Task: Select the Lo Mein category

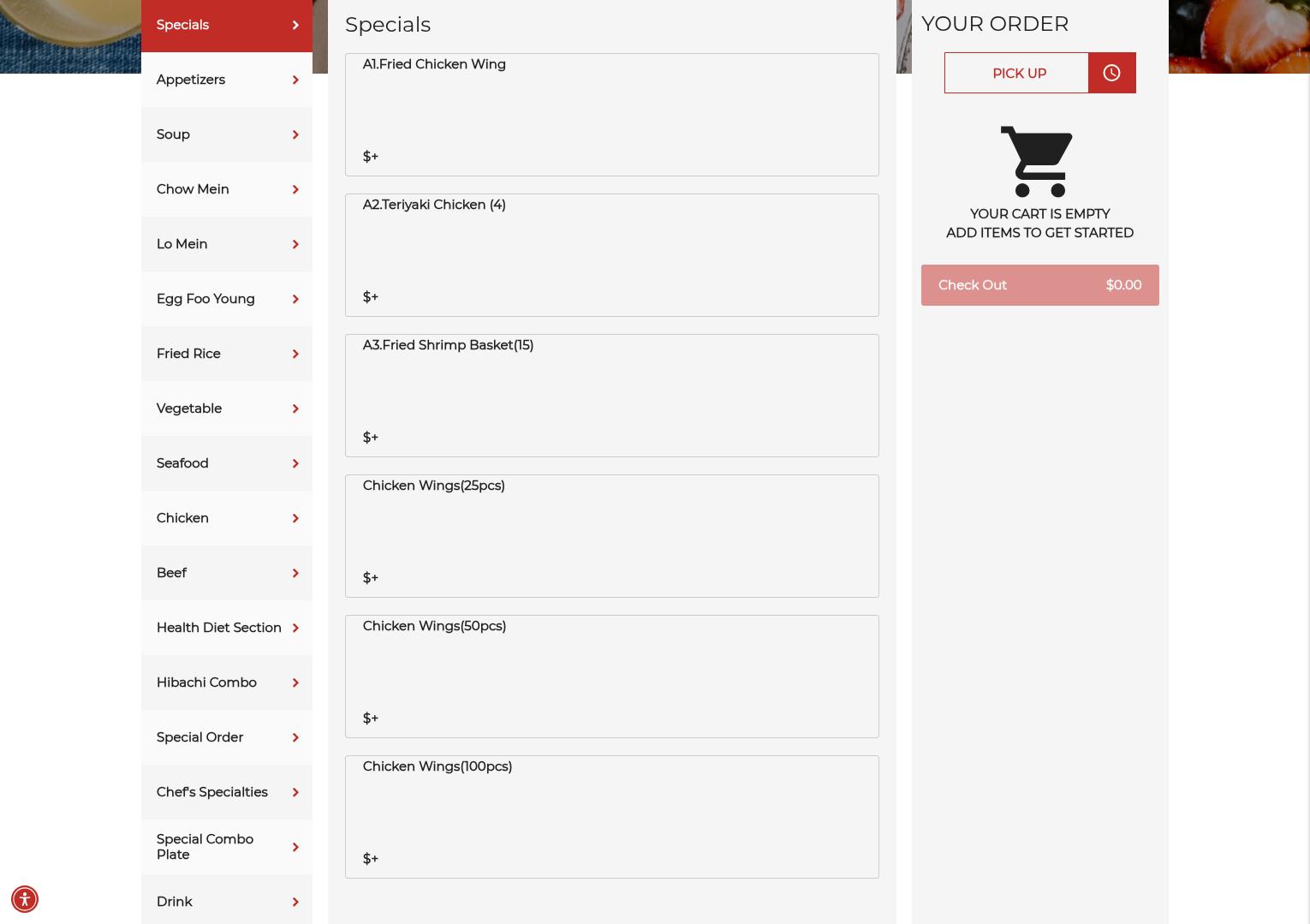Action: (x=227, y=244)
